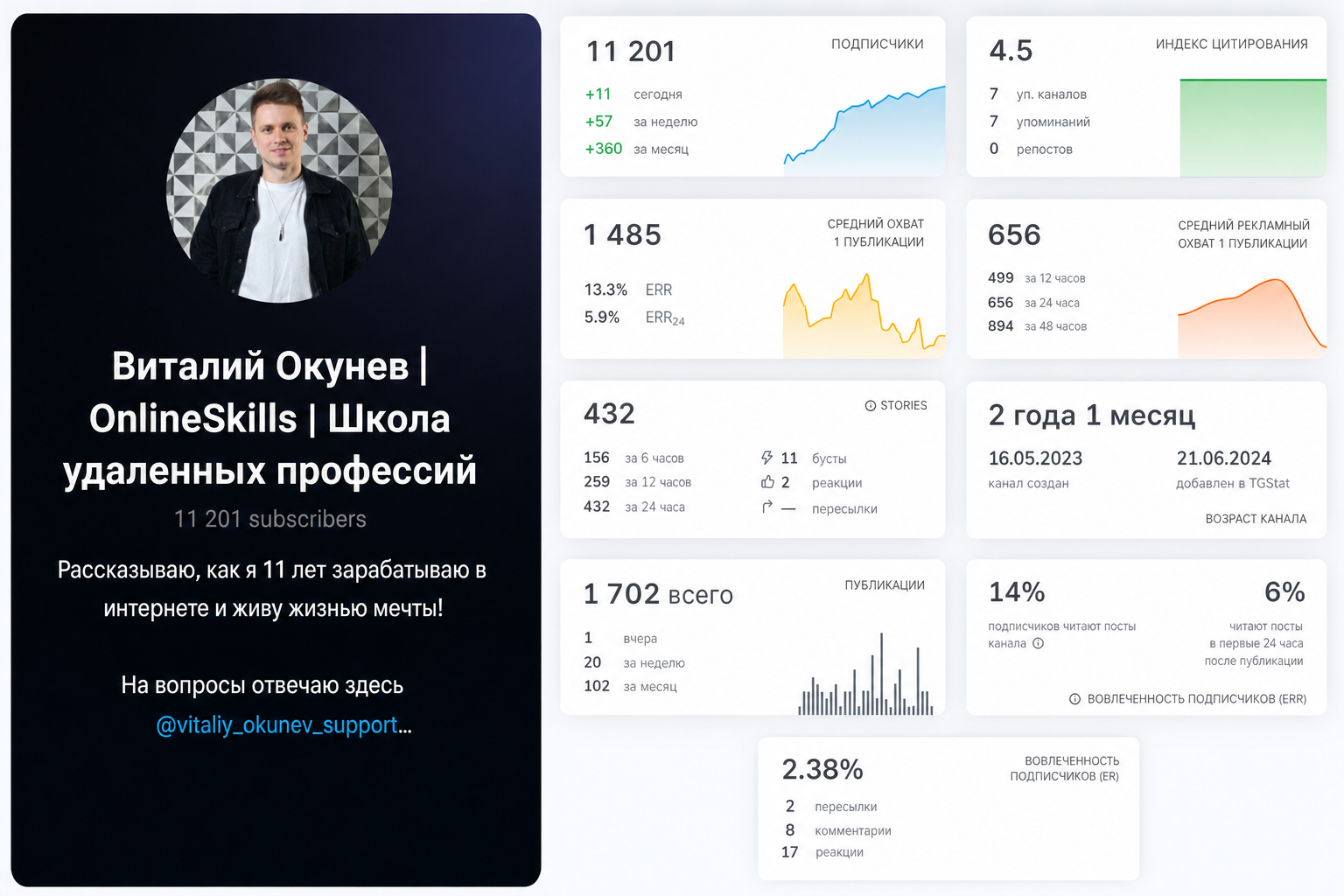Click the green citation index chart
This screenshot has height=896, width=1344.
[x=1253, y=128]
